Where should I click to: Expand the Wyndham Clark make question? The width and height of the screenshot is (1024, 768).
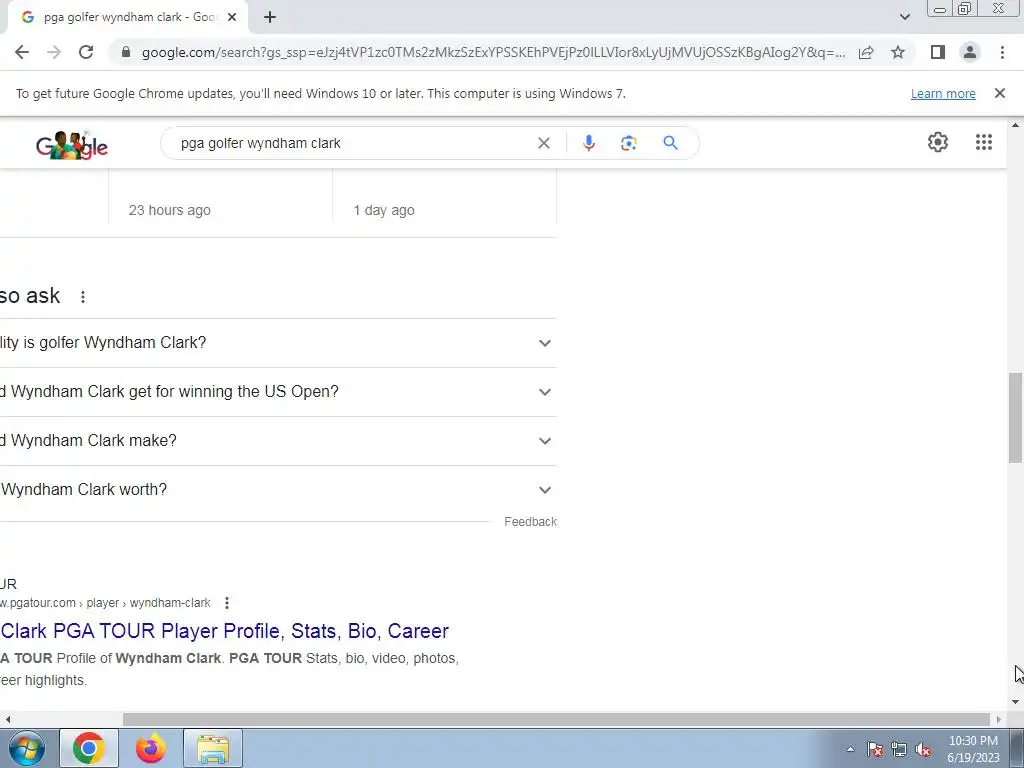pos(278,441)
